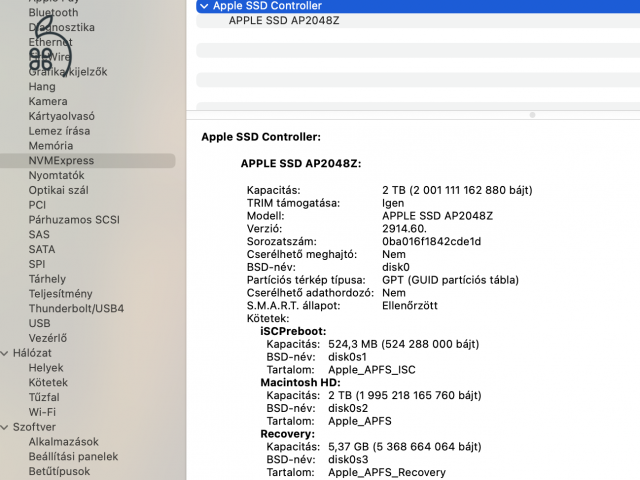
Task: Click the capacity value 2 TB (2 001 111 162 880 bájt)
Action: point(457,190)
